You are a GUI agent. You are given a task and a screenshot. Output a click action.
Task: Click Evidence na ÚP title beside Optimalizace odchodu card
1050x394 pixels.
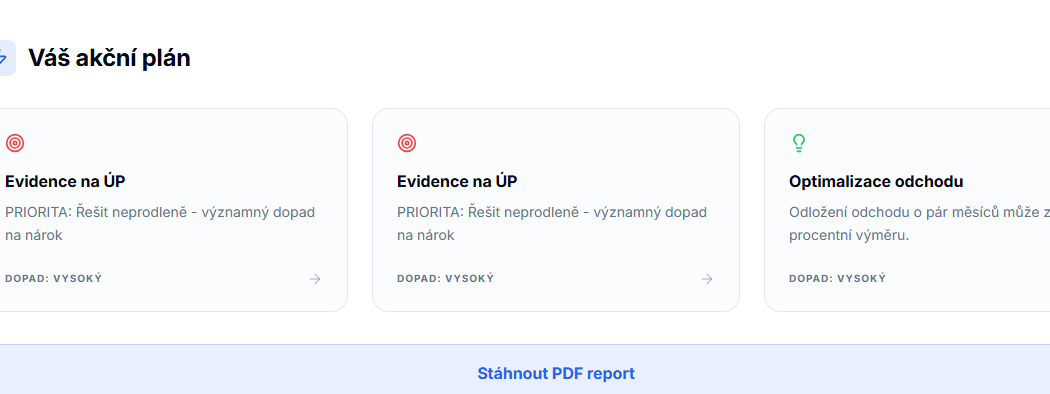(x=457, y=182)
